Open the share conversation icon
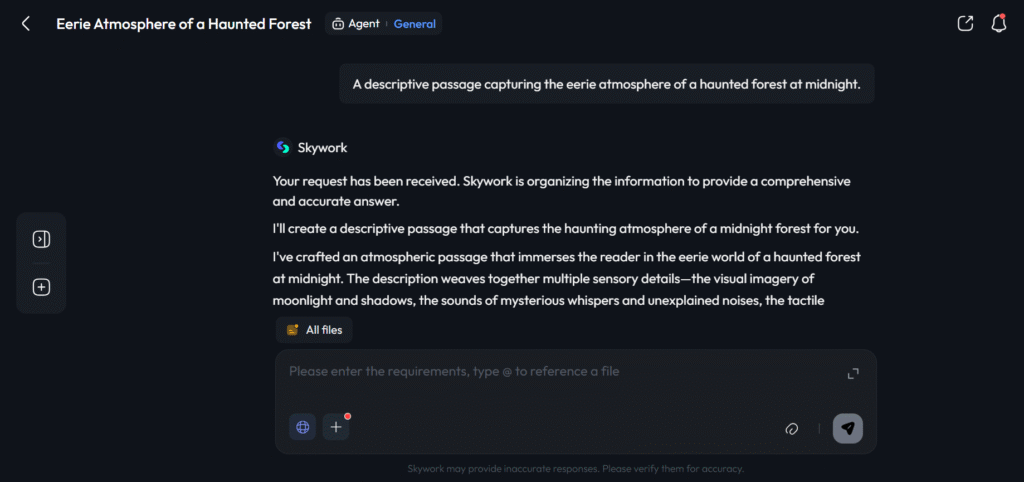The width and height of the screenshot is (1024, 482). pyautogui.click(x=965, y=24)
